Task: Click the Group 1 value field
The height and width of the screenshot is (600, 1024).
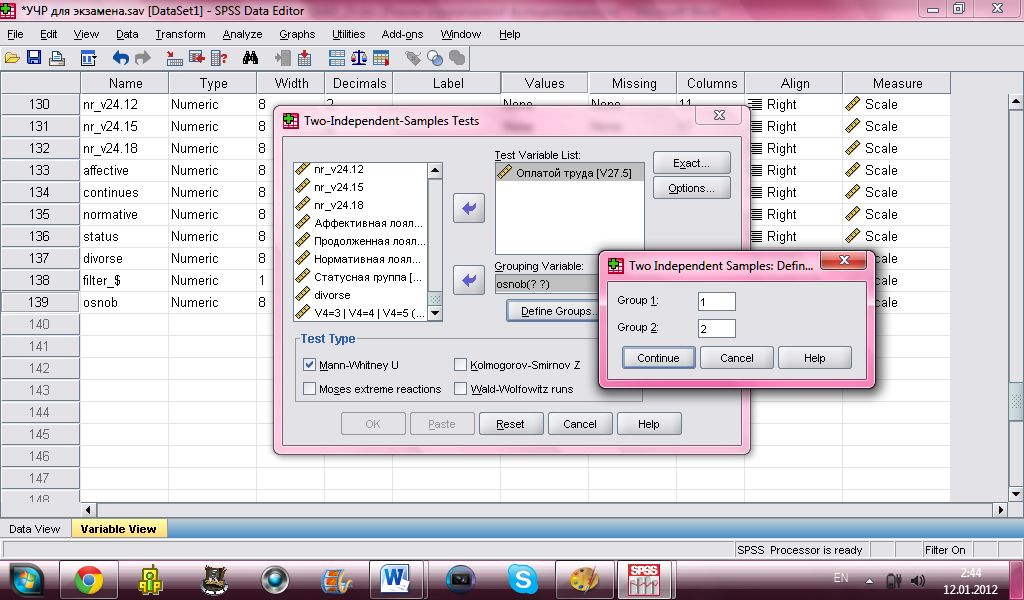Action: tap(716, 302)
